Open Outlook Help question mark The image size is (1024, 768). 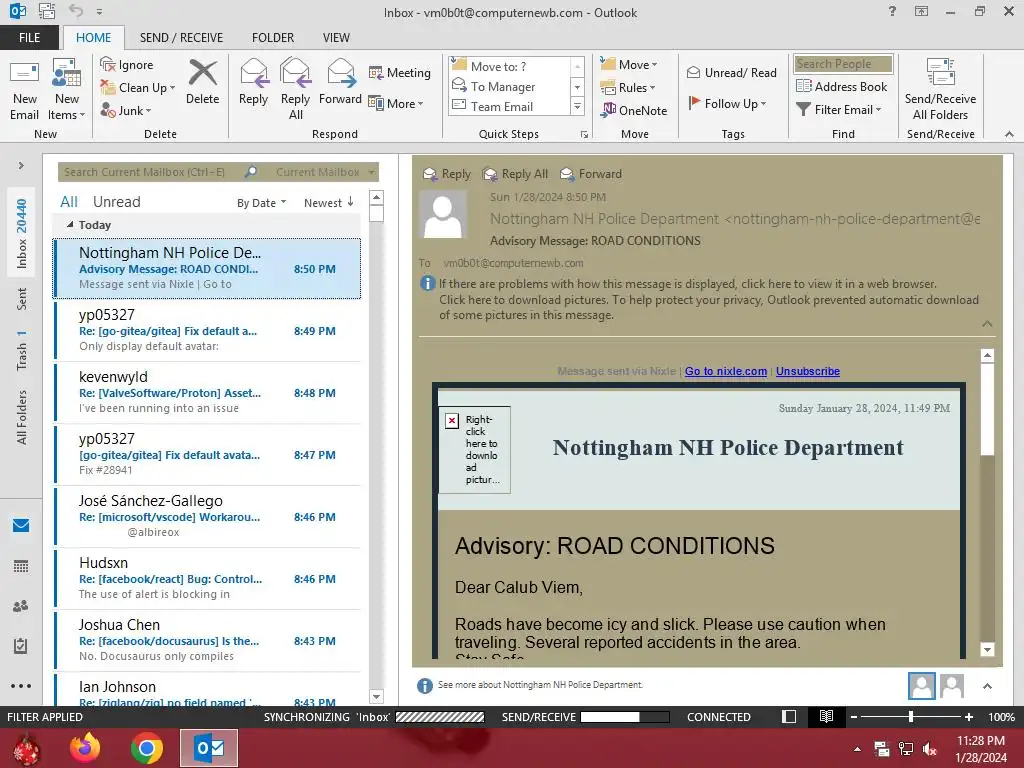pyautogui.click(x=892, y=11)
